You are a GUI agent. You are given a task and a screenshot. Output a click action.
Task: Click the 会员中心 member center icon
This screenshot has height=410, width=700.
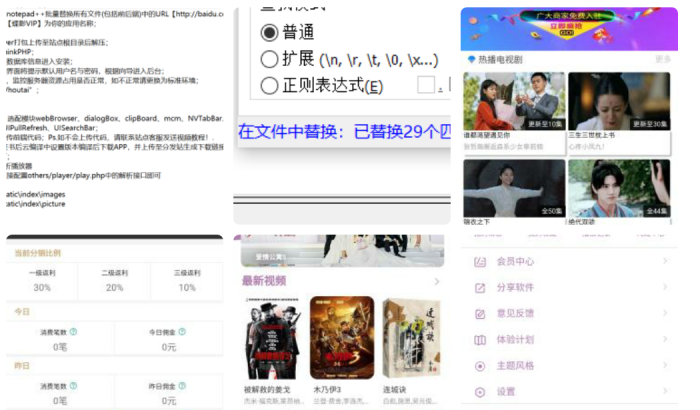[x=480, y=262]
